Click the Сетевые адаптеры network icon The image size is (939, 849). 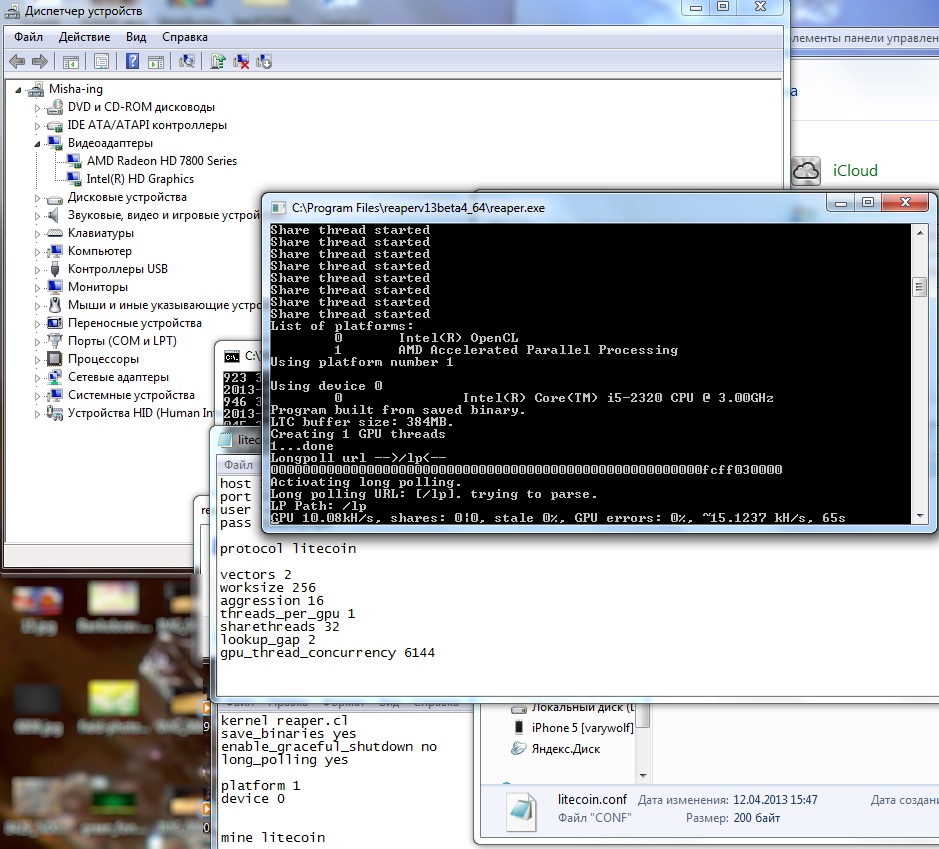pos(54,377)
